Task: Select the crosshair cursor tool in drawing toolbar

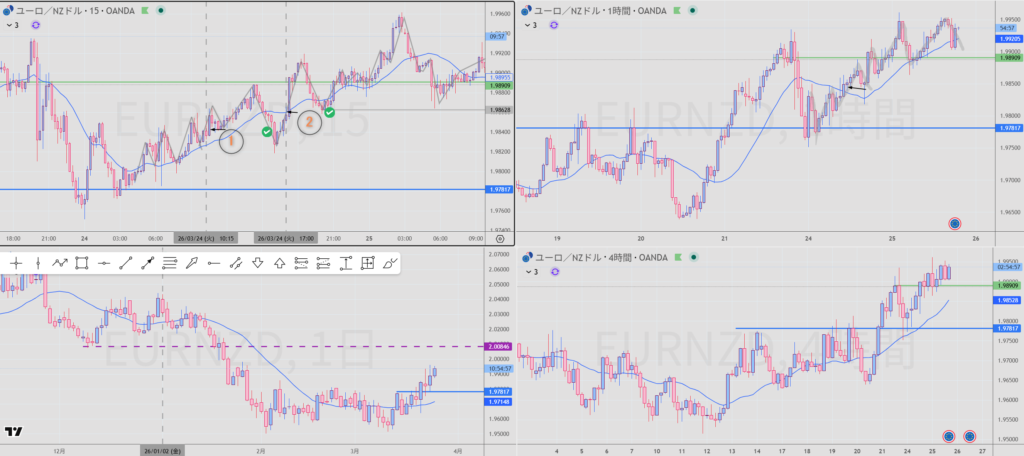Action: tap(16, 263)
